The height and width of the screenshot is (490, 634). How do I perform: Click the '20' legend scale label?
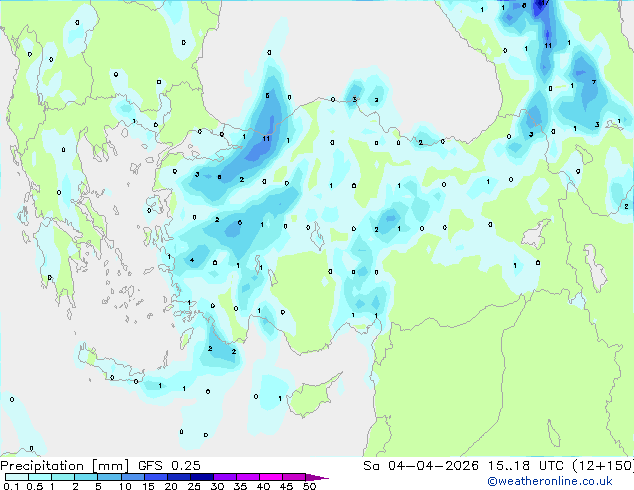pos(171,486)
